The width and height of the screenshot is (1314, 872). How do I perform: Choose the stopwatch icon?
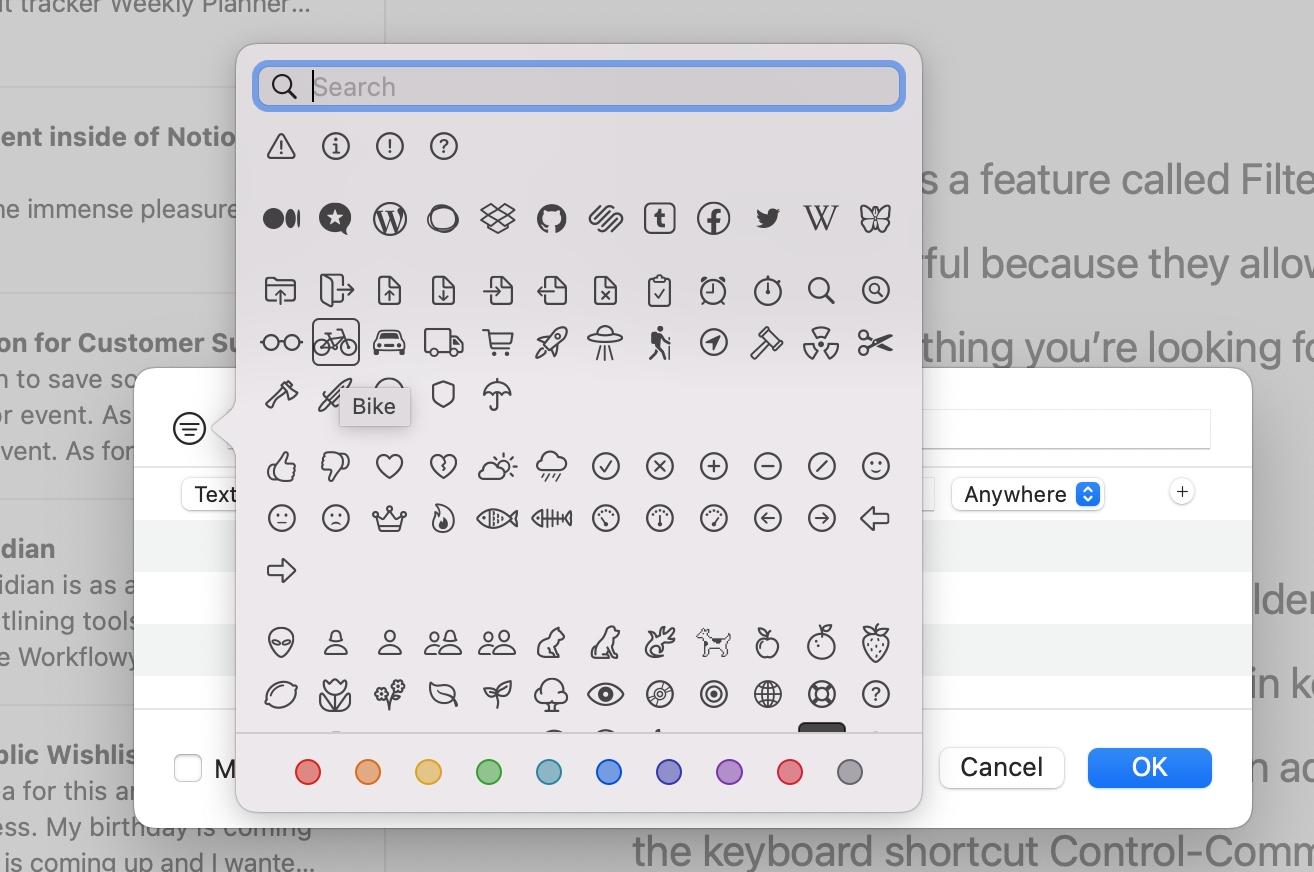point(767,291)
